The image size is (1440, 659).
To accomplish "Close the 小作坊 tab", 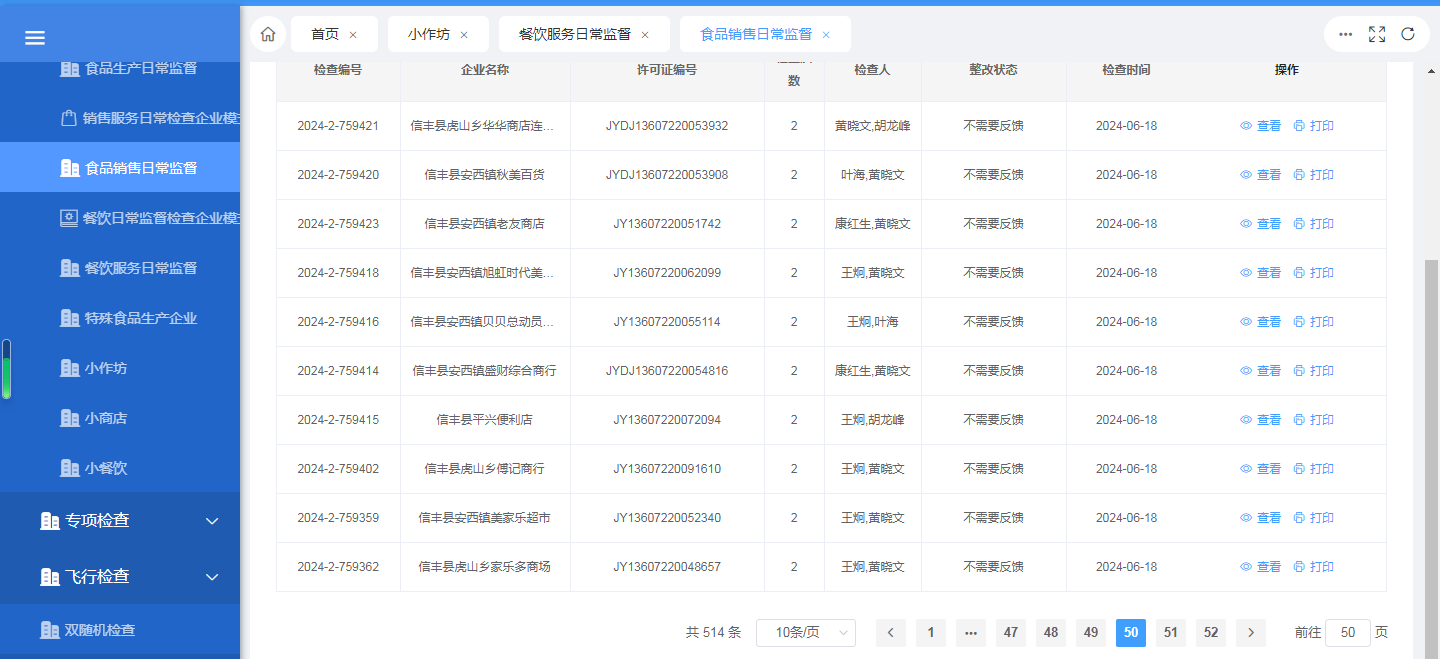I will click(x=464, y=35).
